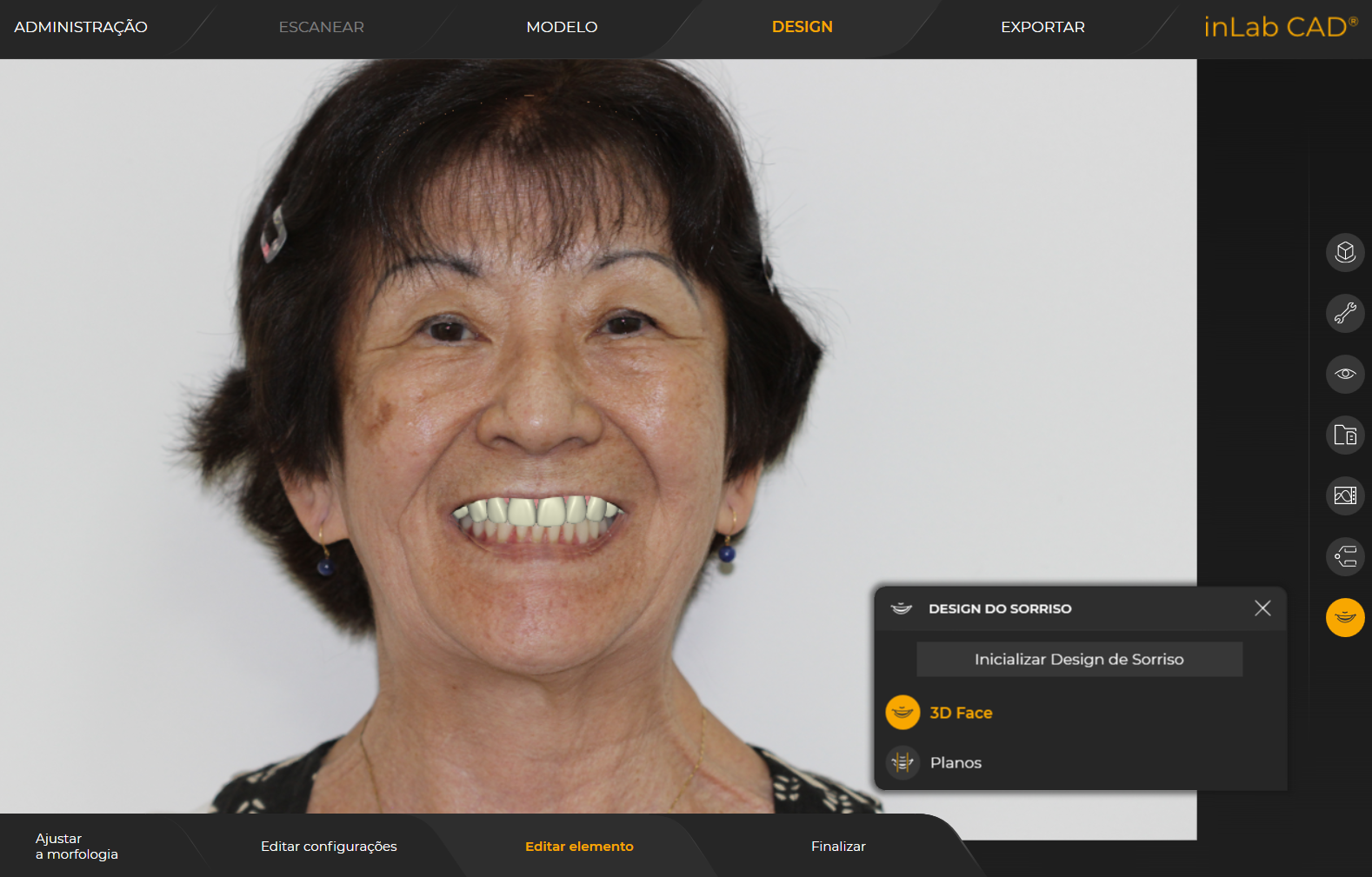Viewport: 1372px width, 877px height.
Task: Switch to the Administração phase tab
Action: pos(81,27)
